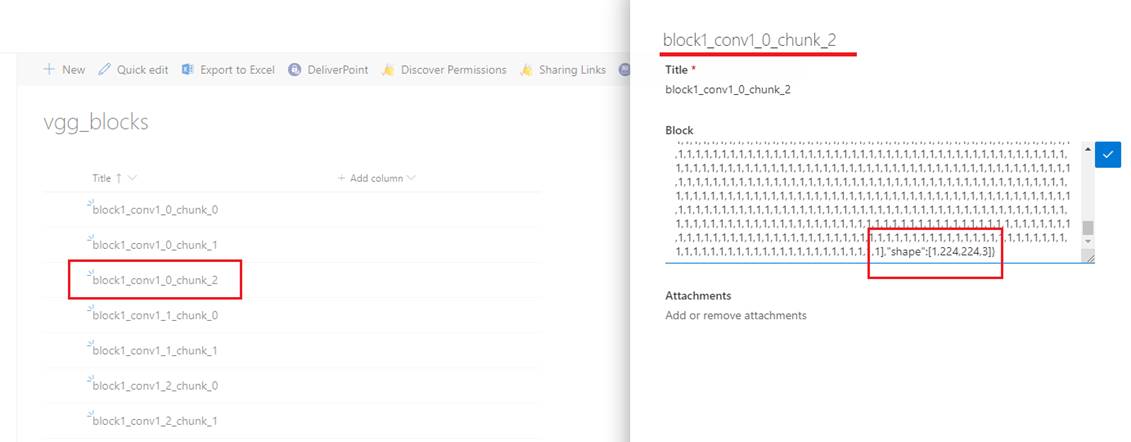Open DeliverPoint from the toolbar icon
This screenshot has width=1131, height=442.
pyautogui.click(x=294, y=70)
